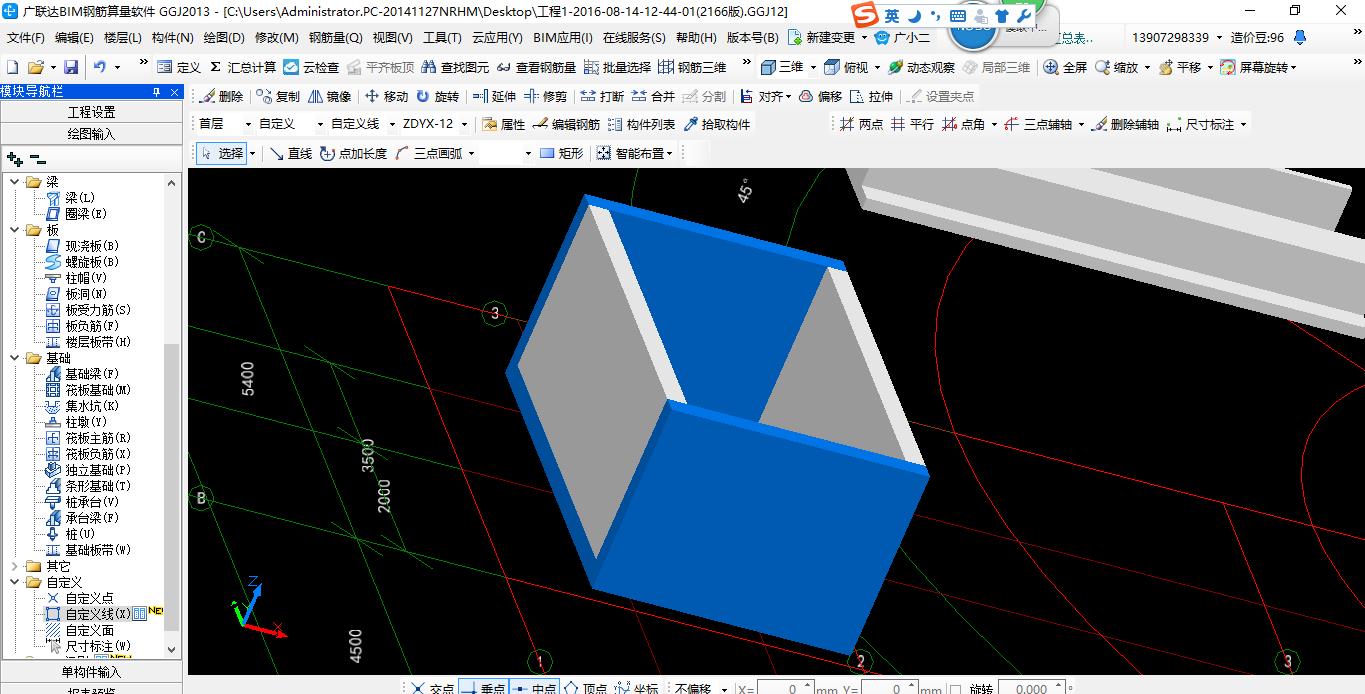Open 查找图元 find element tool
Viewport: 1365px width, 694px height.
tap(455, 67)
